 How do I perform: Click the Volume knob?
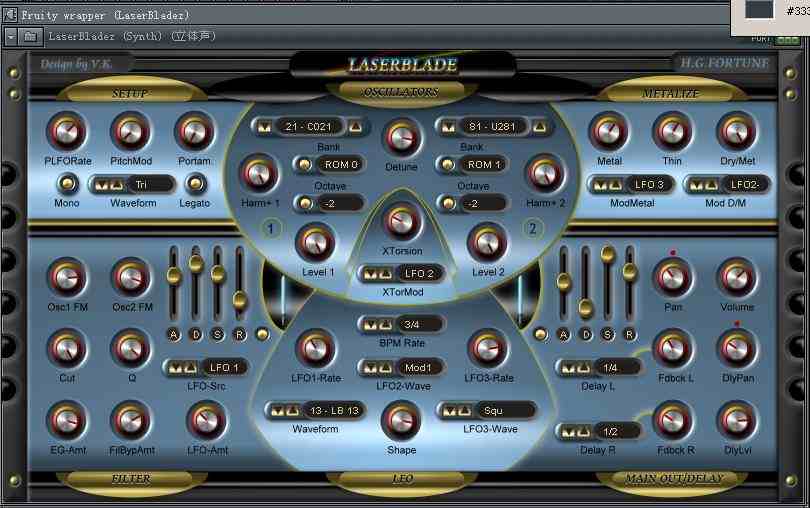click(737, 278)
